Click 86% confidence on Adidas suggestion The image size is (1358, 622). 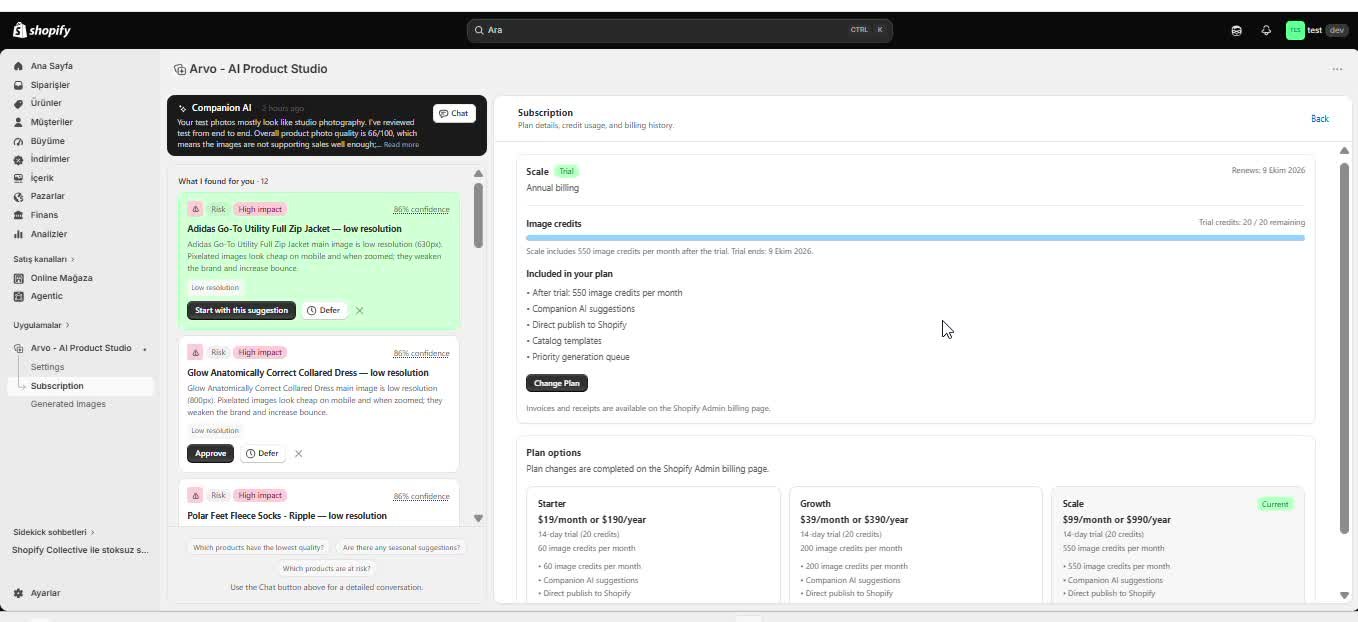421,210
